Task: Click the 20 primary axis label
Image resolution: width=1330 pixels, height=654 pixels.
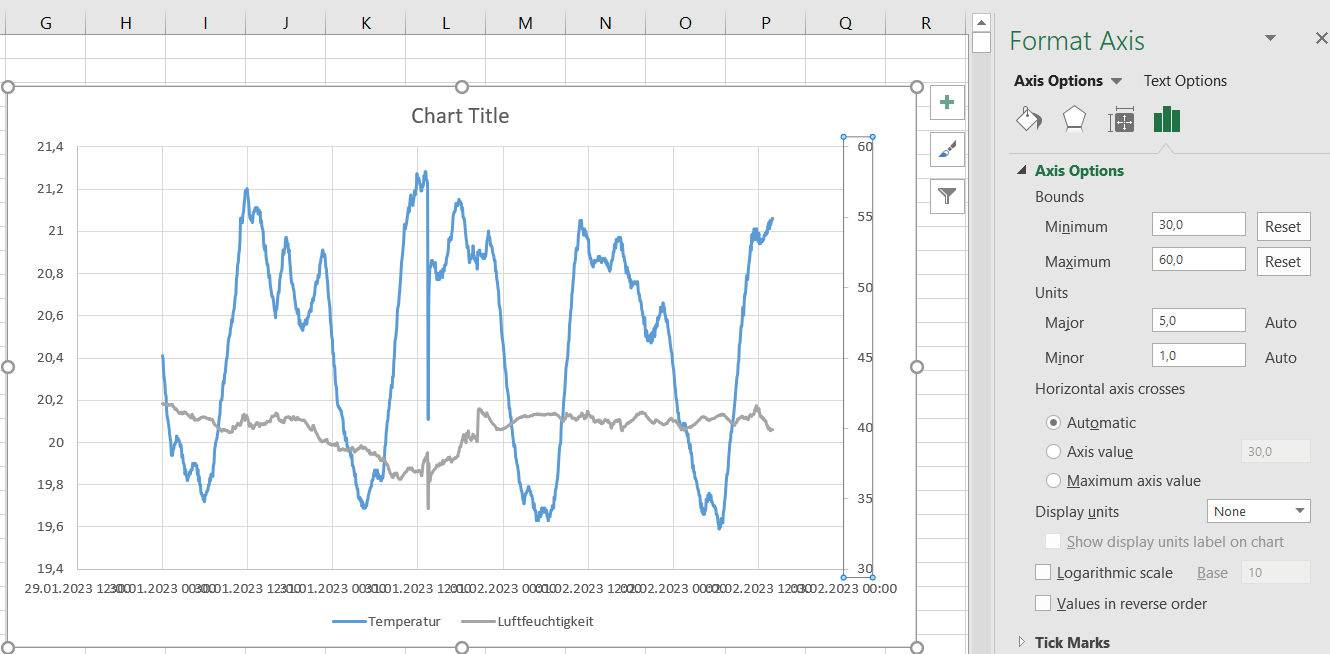Action: click(56, 442)
